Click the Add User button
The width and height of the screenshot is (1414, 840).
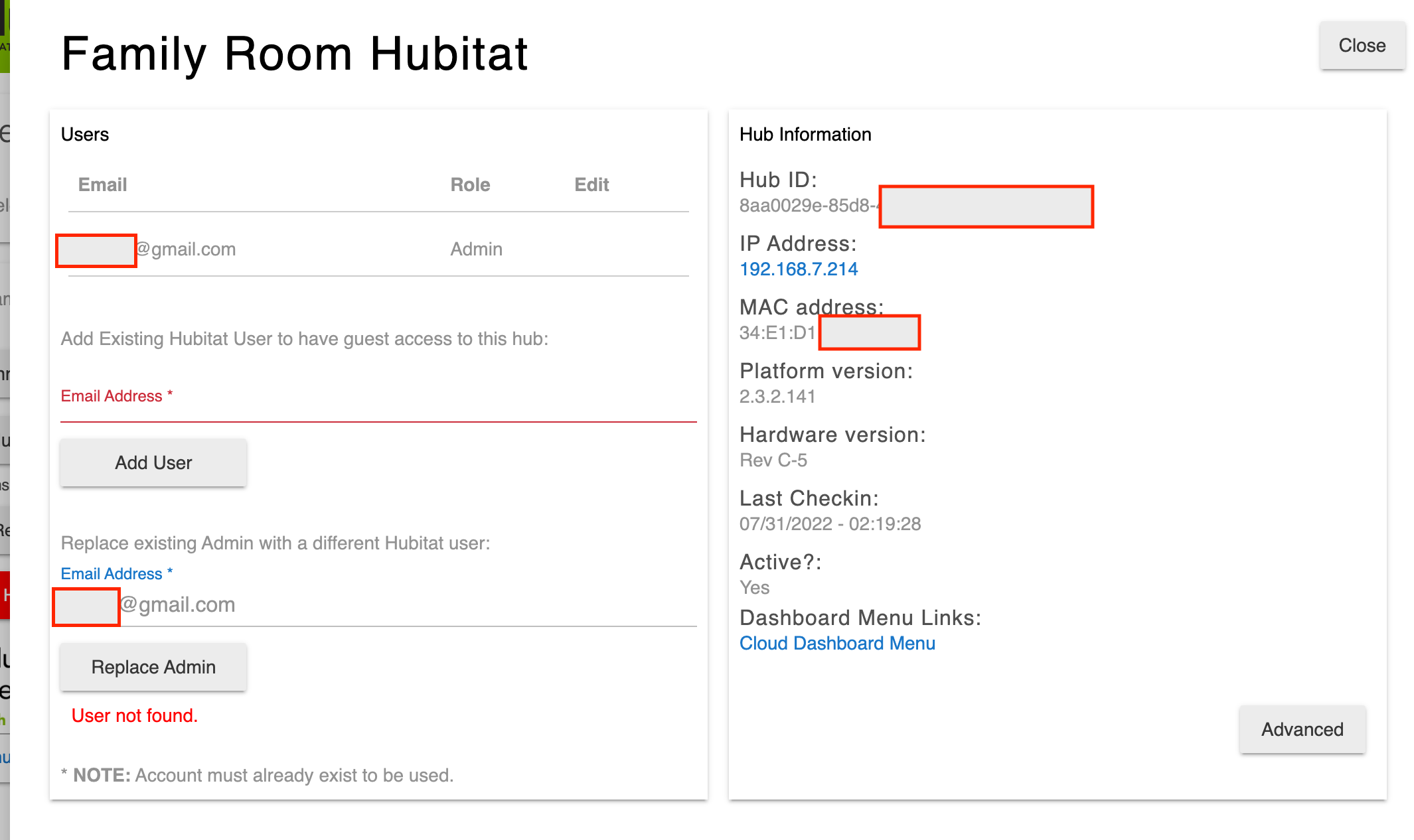point(153,462)
